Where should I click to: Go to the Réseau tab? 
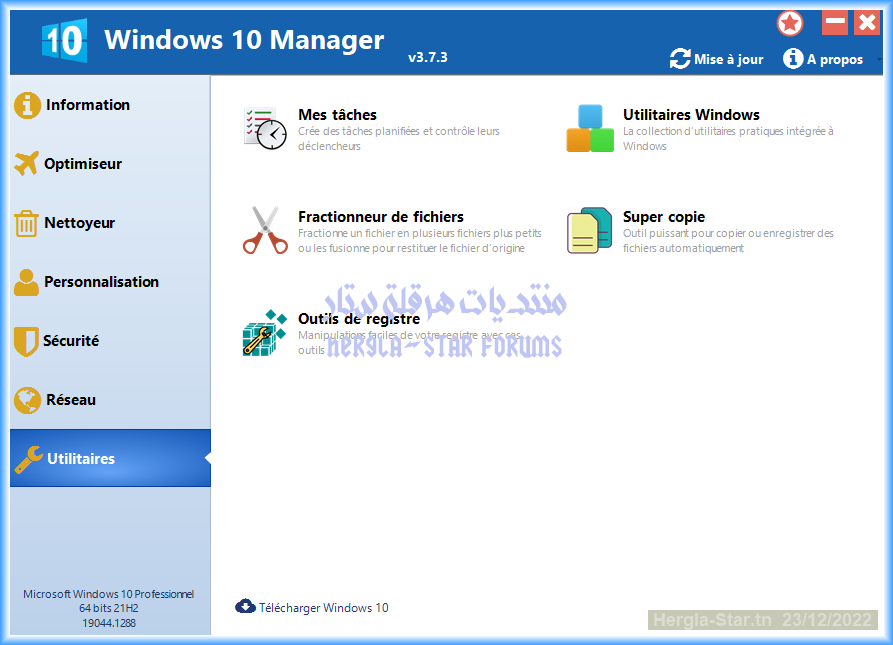[110, 400]
